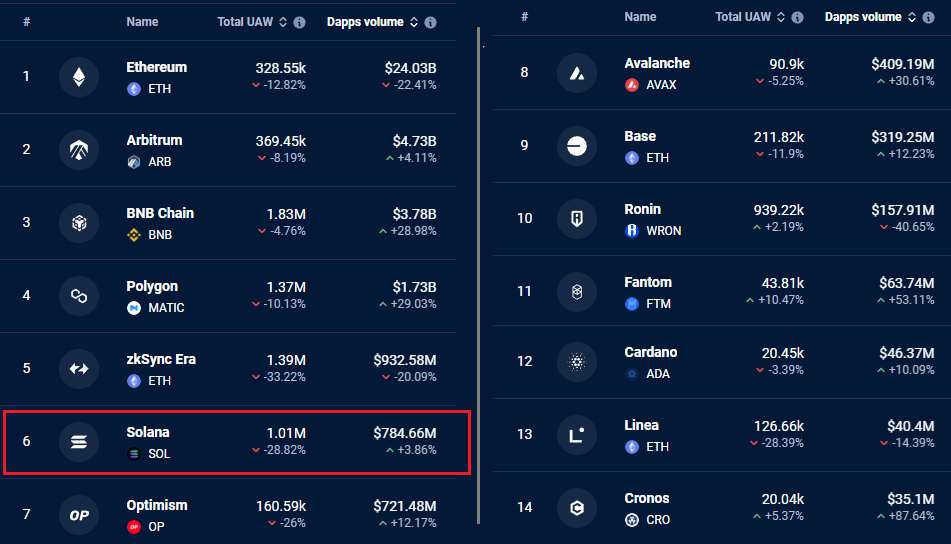Click the Arbitrum chain logo icon
Viewport: 951px width, 544px height.
coord(79,150)
